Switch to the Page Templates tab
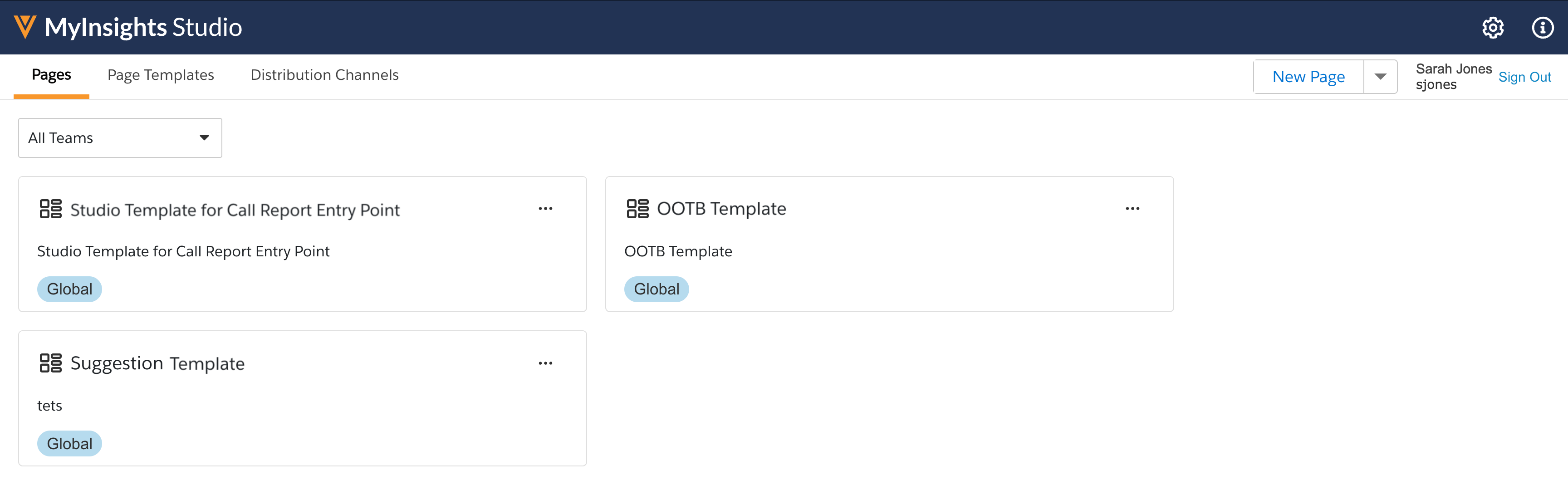1568x490 pixels. 161,75
